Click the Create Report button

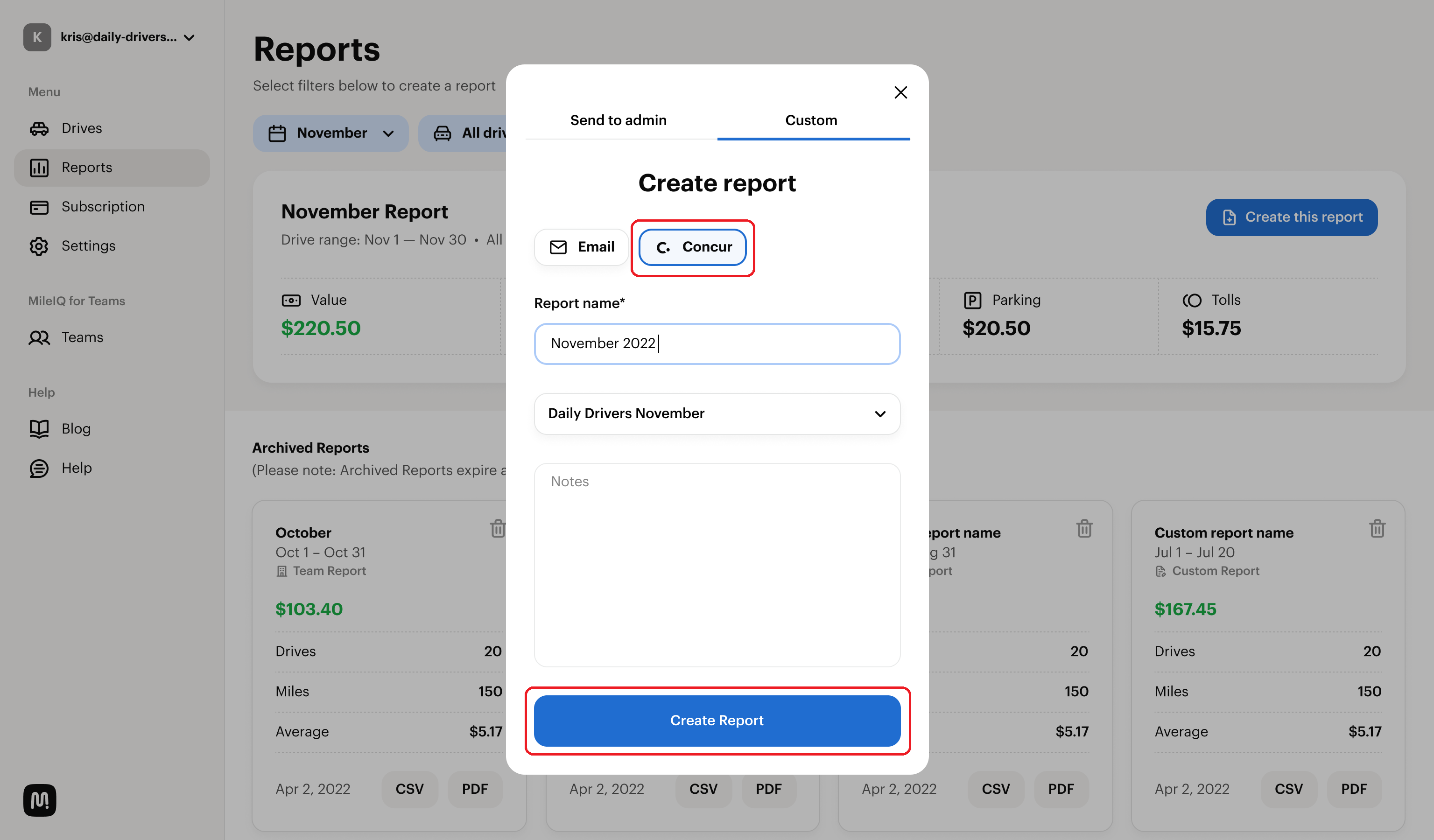pos(717,721)
